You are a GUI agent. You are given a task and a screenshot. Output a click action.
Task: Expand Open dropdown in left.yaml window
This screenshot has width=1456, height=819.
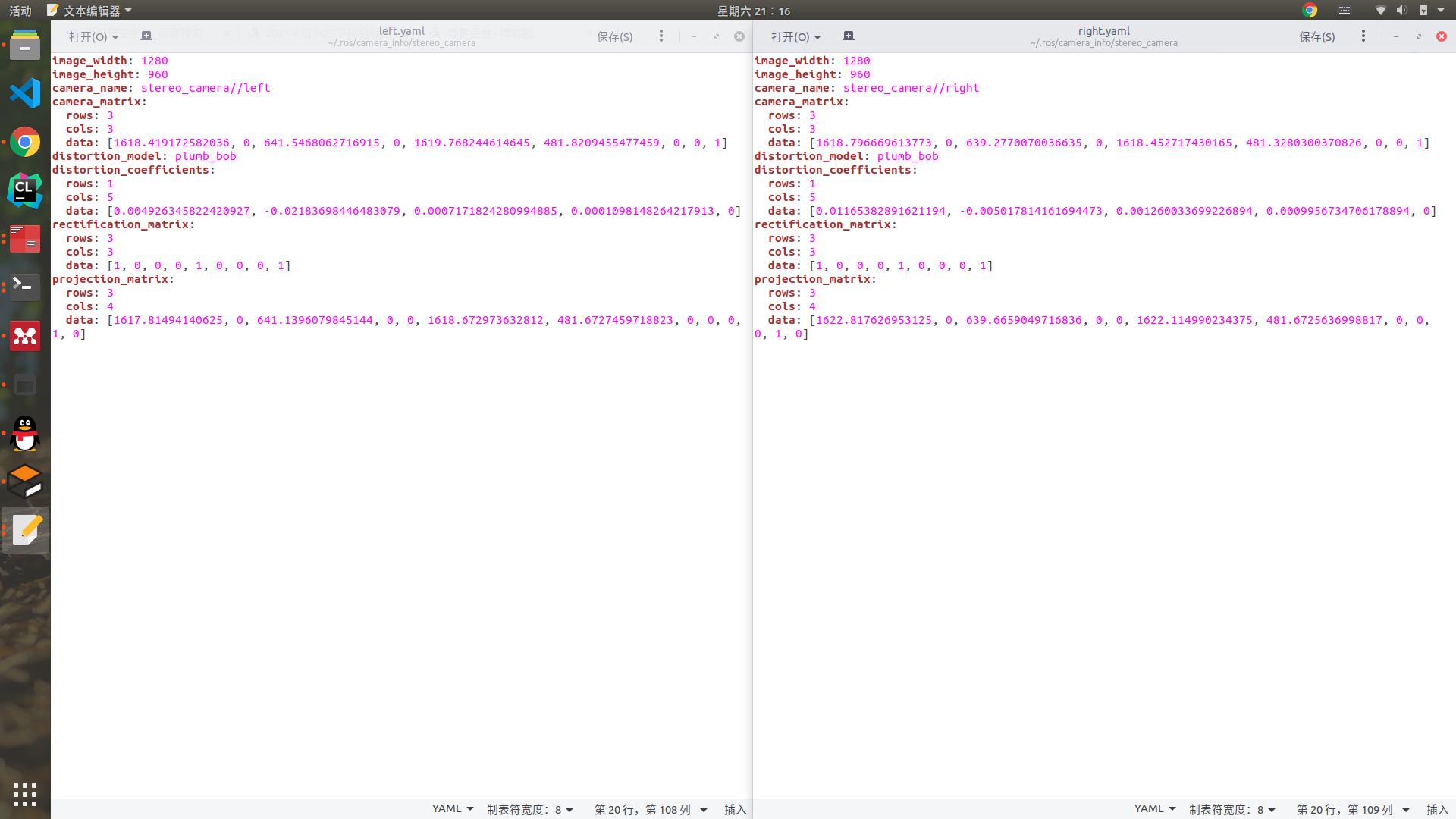coord(94,36)
